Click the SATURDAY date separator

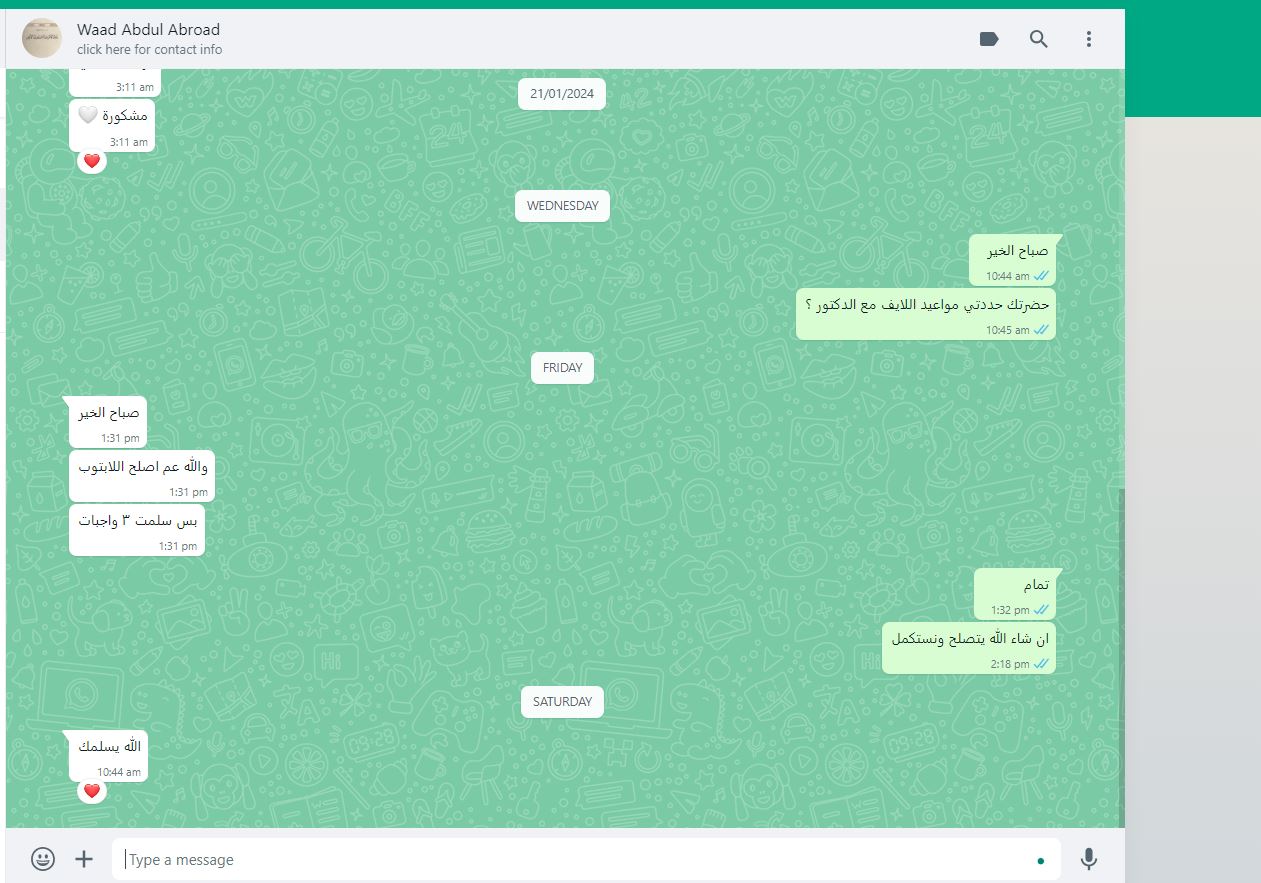[562, 702]
